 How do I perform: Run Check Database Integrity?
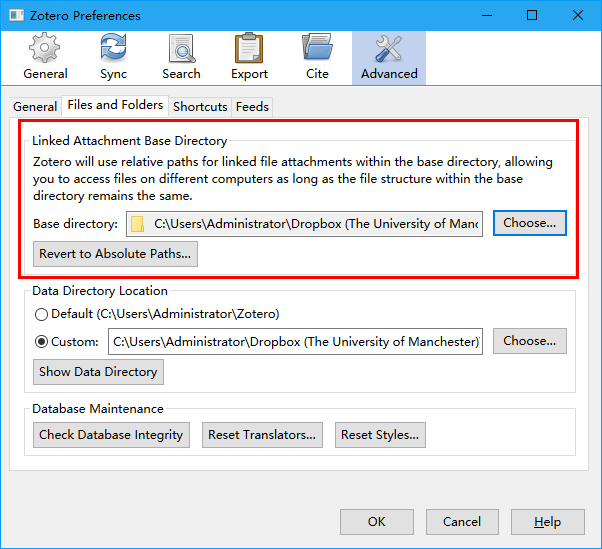pyautogui.click(x=111, y=435)
